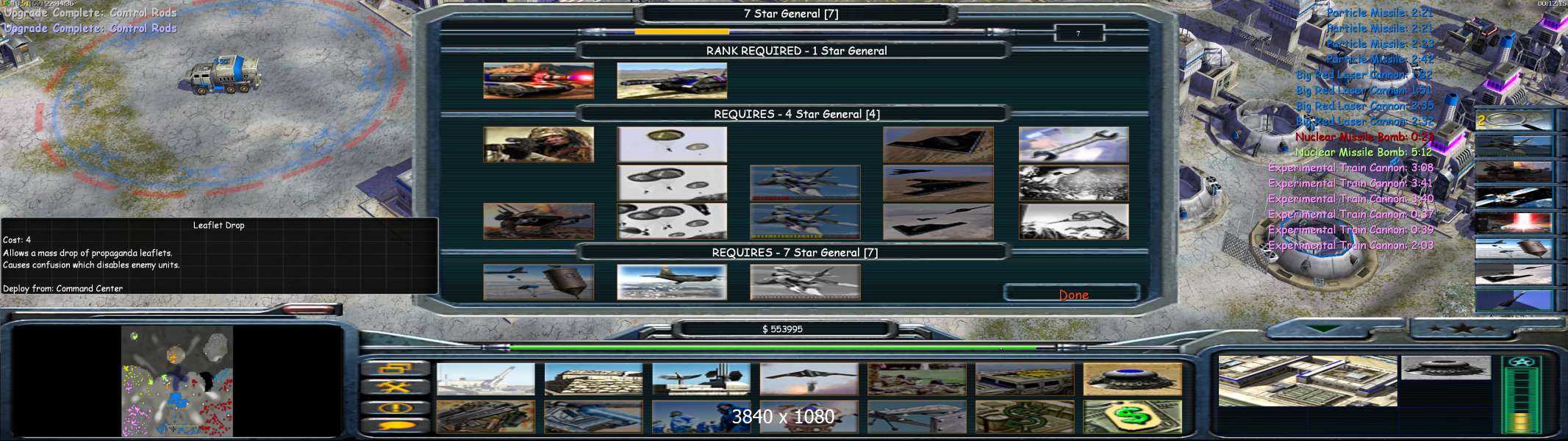Screen dimensions: 1568x441
Task: Select the fighter jet power with red bar
Action: point(805,183)
